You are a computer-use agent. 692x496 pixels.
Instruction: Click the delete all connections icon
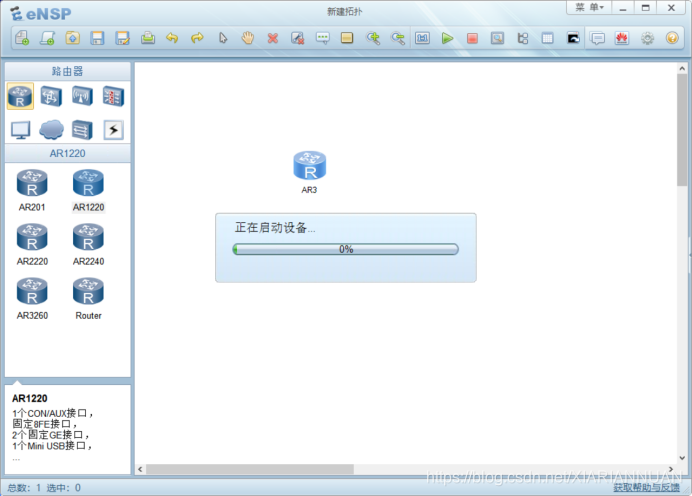tap(297, 38)
